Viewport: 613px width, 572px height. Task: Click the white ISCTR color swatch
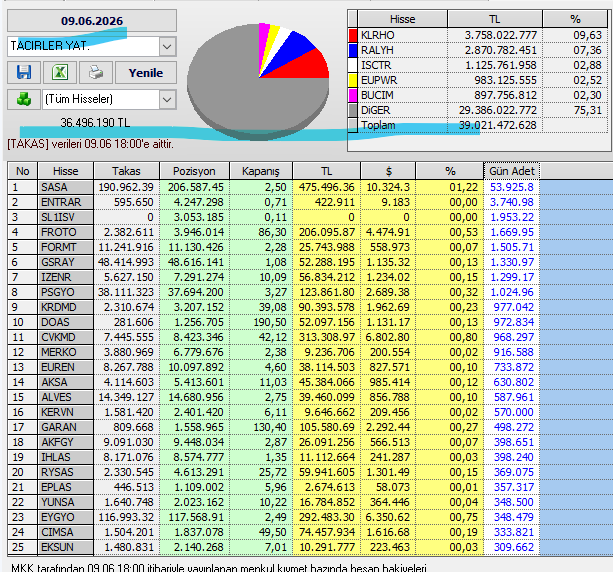point(353,65)
